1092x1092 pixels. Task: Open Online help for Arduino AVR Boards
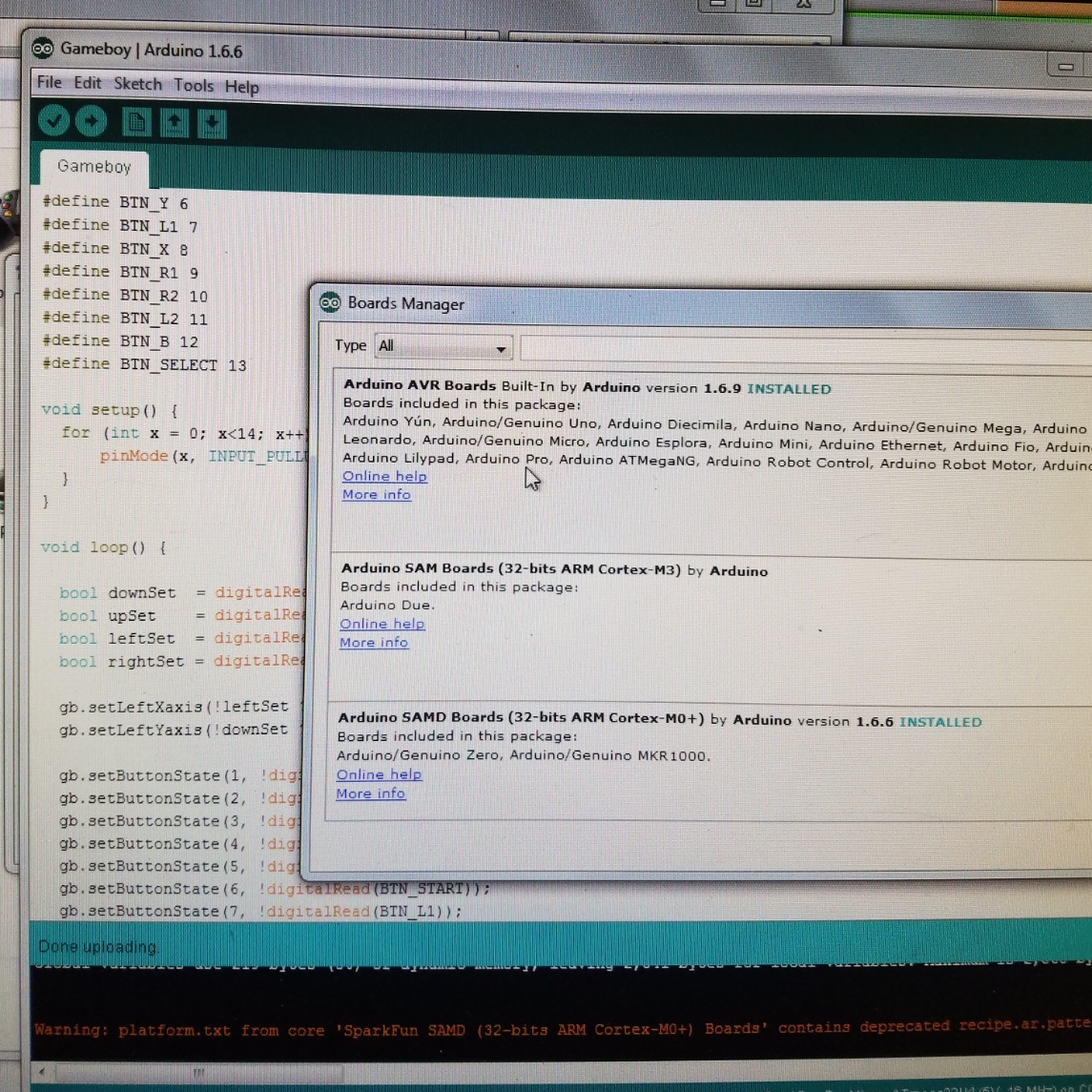point(384,476)
